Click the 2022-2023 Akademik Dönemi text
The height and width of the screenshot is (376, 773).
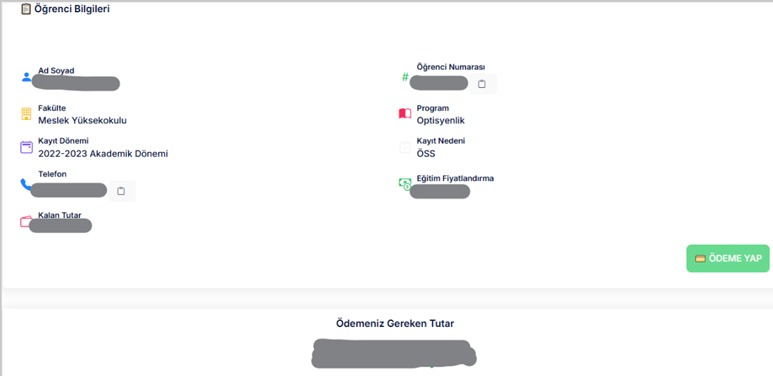click(103, 153)
